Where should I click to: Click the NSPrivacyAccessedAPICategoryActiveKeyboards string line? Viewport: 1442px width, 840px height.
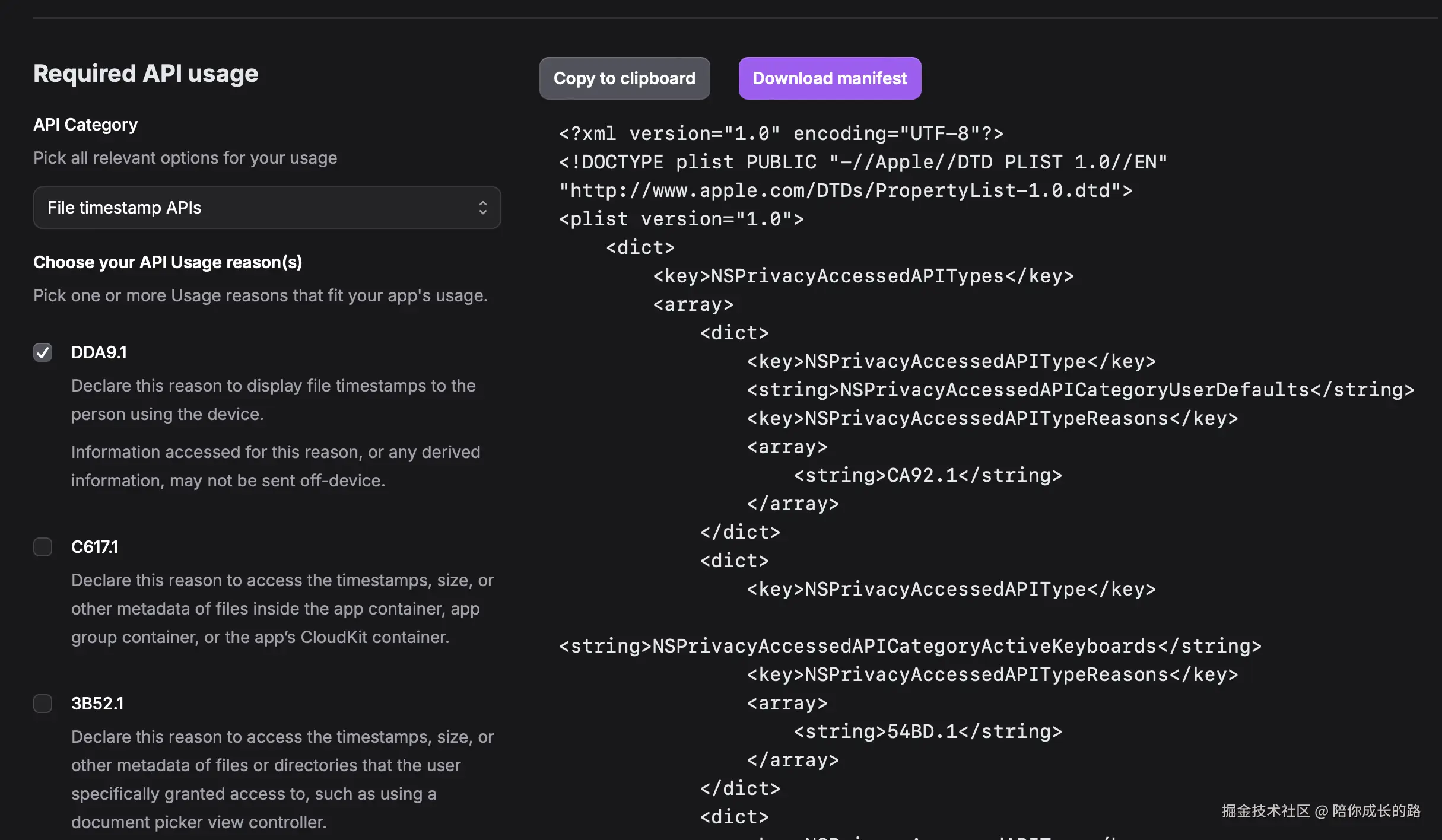(x=910, y=646)
